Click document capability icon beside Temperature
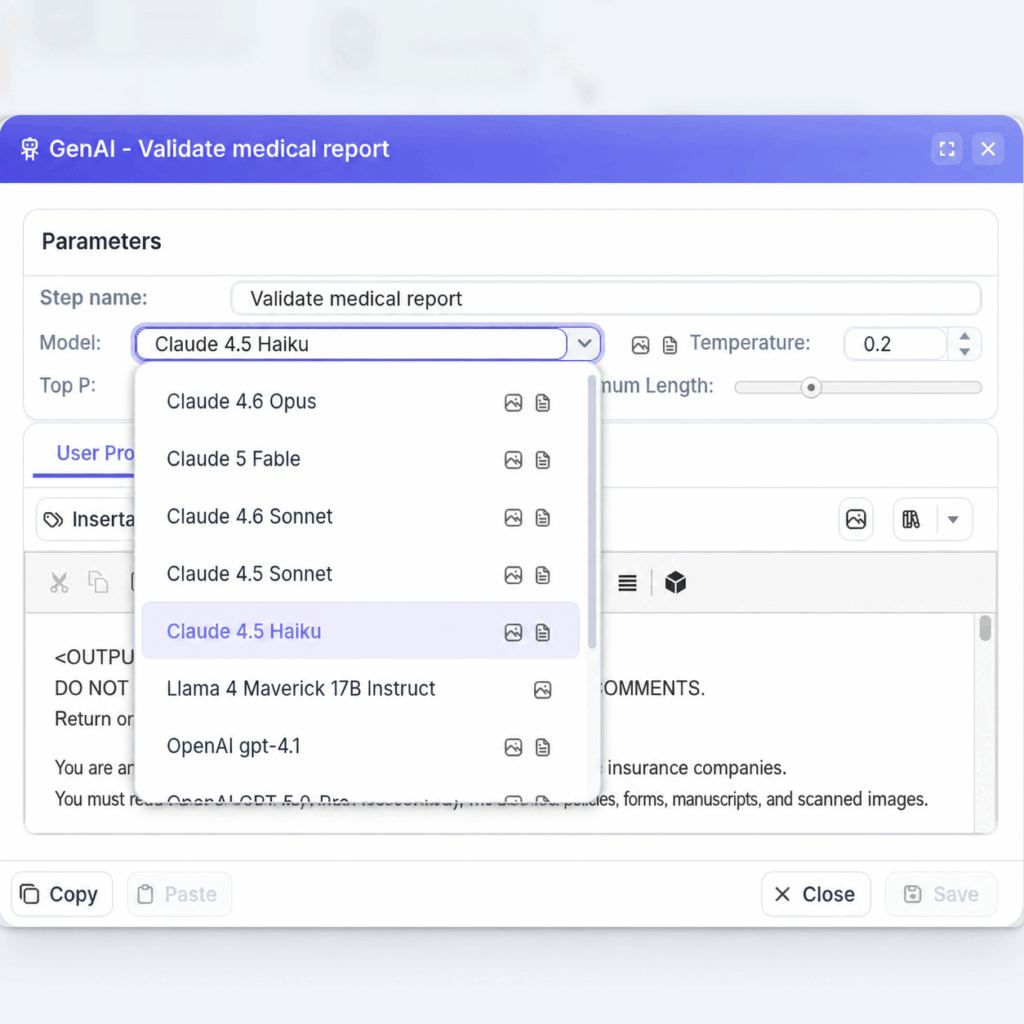 669,345
